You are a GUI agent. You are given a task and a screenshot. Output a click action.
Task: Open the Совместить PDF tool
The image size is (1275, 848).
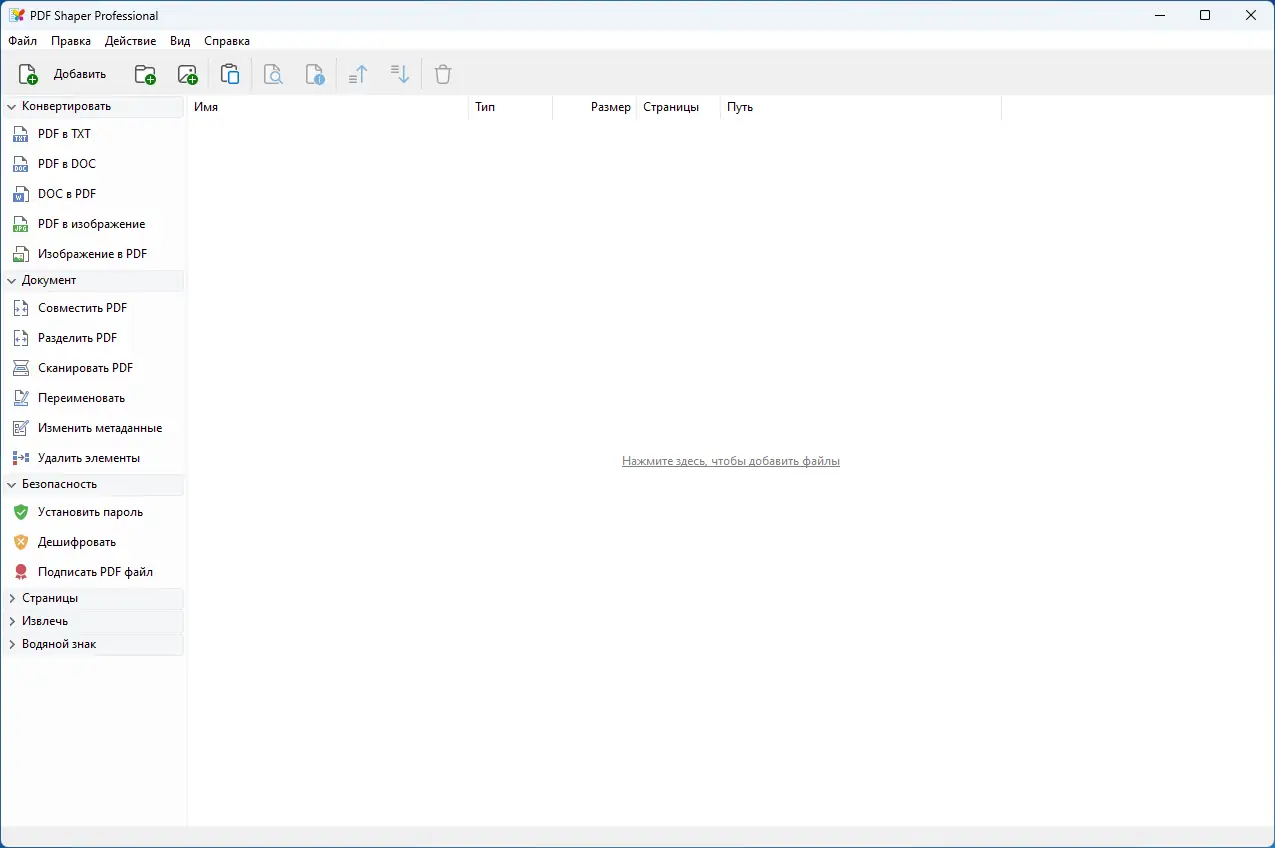(83, 307)
